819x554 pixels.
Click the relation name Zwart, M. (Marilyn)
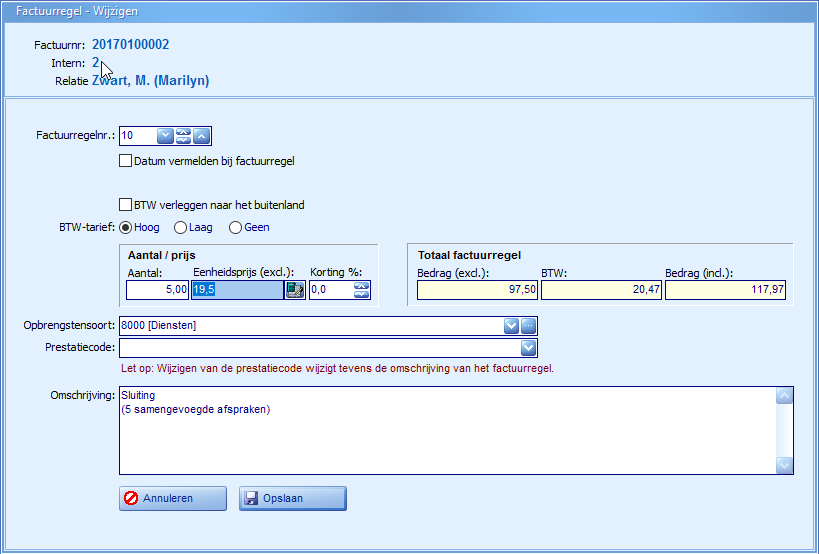pyautogui.click(x=151, y=80)
